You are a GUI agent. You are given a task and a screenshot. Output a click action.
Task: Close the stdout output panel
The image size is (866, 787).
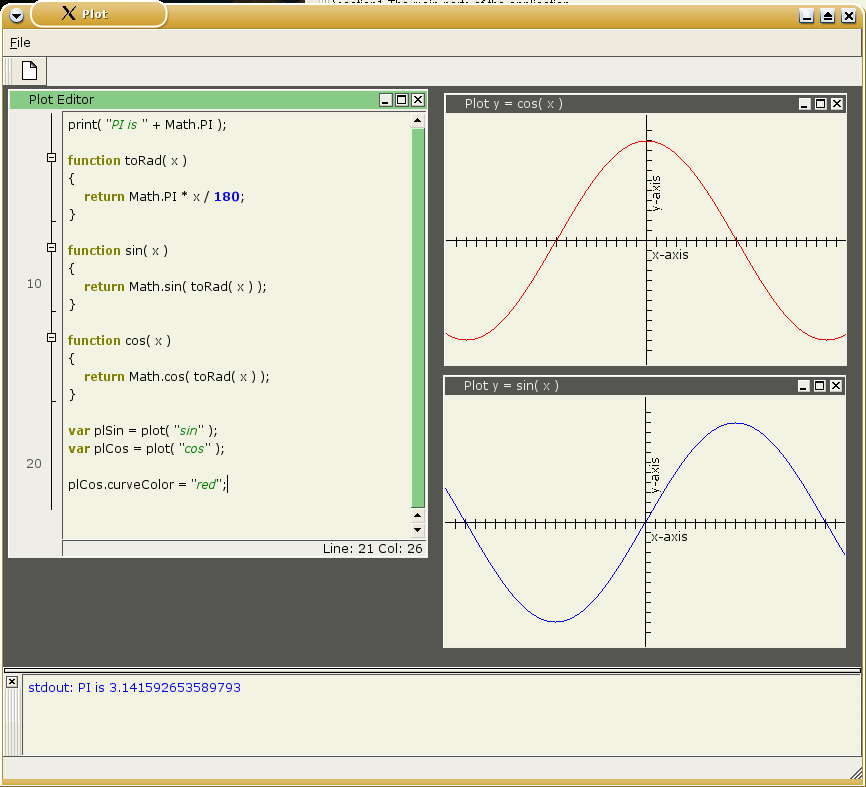pos(12,682)
